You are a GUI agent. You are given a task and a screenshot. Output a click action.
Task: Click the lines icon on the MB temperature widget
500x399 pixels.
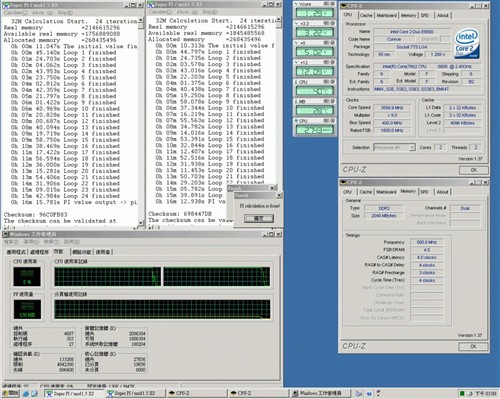click(326, 101)
